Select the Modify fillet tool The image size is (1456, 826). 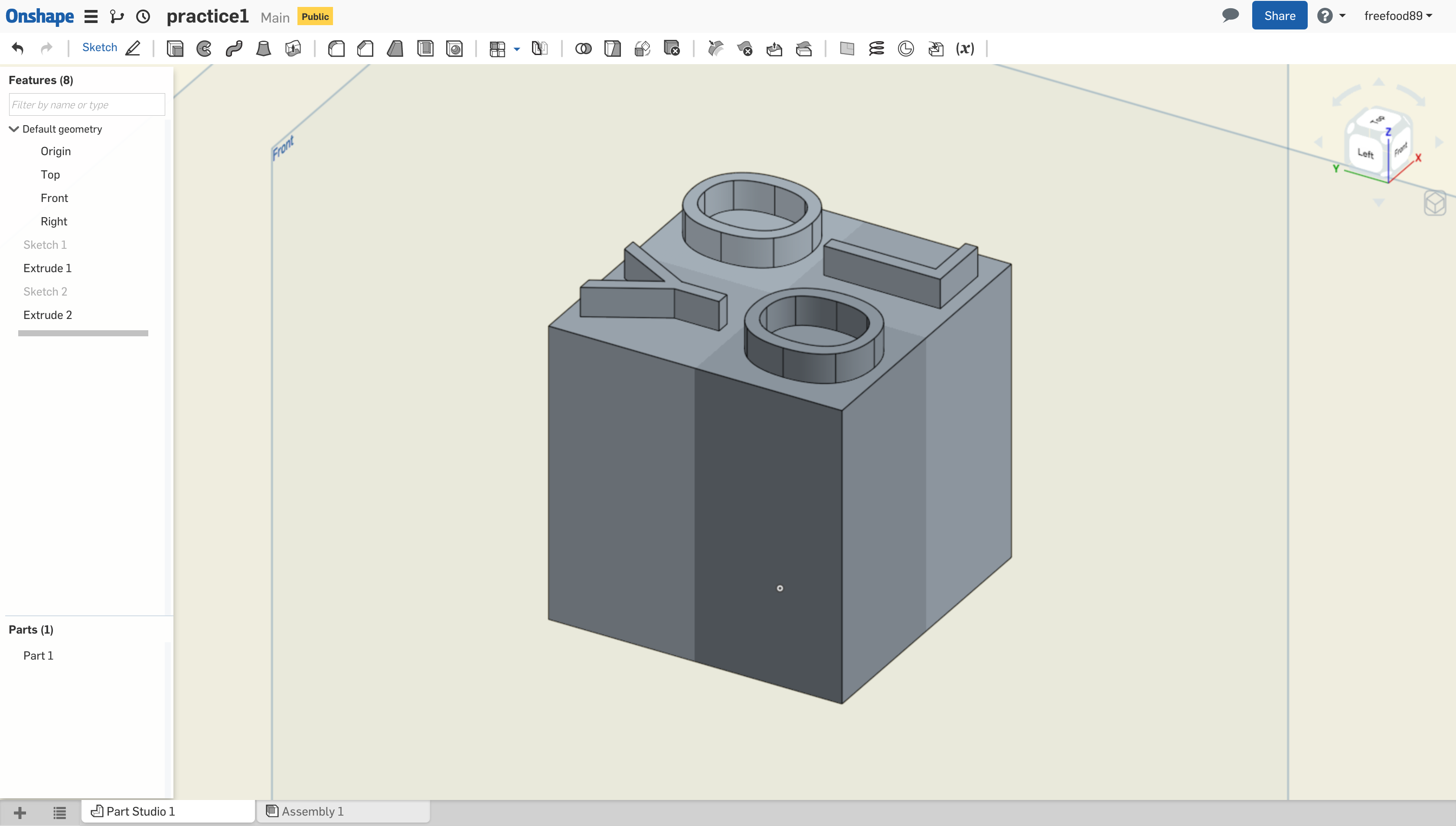pyautogui.click(x=715, y=49)
